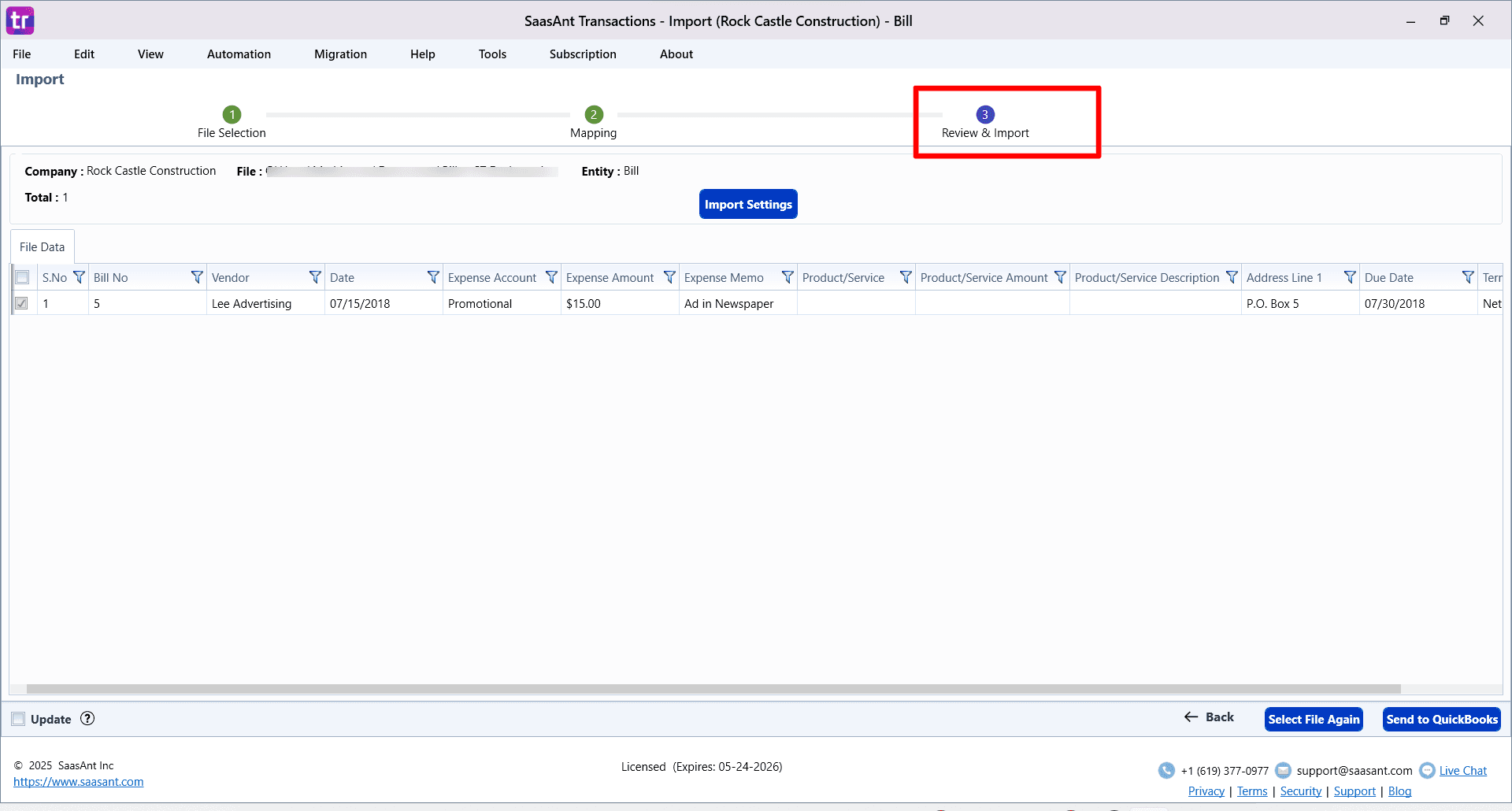
Task: Open the Automation menu
Action: pos(239,54)
